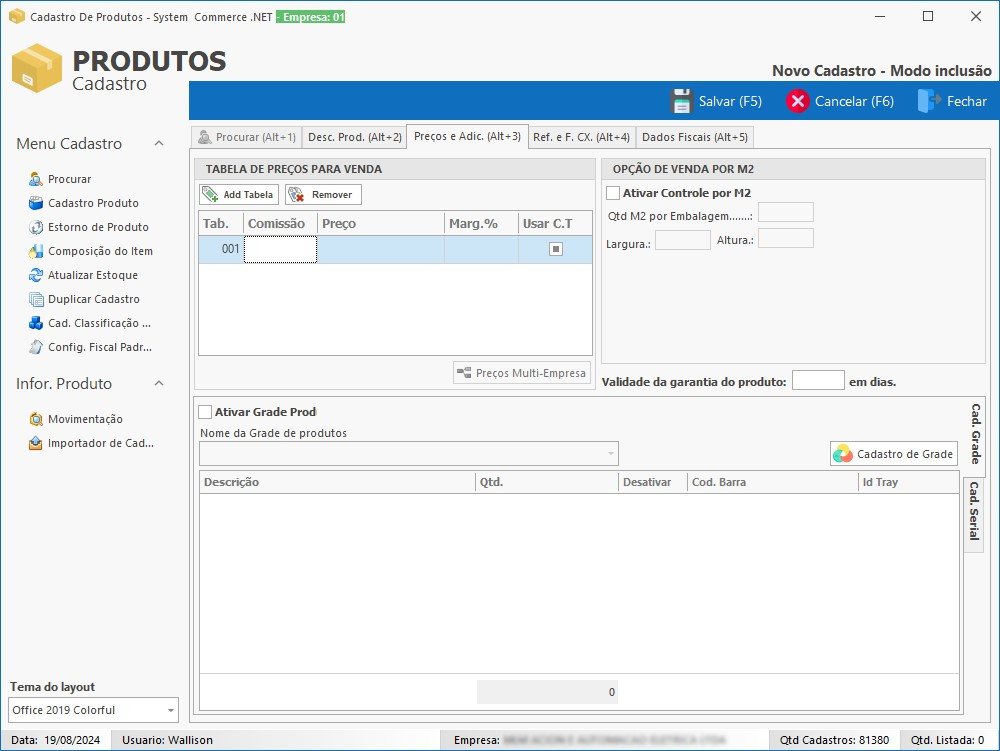
Task: Collapse the Menu Cadastro section
Action: [x=159, y=144]
